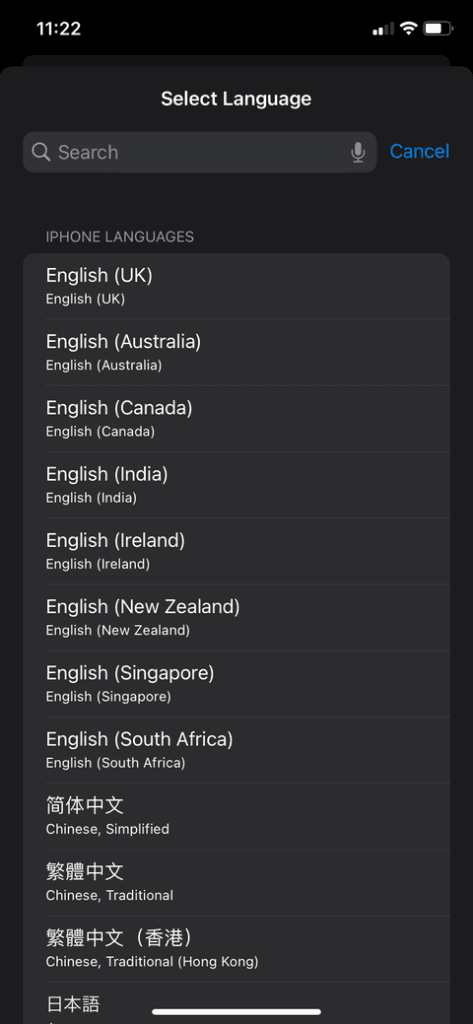Tap the battery status icon
The width and height of the screenshot is (473, 1024).
coord(438,28)
